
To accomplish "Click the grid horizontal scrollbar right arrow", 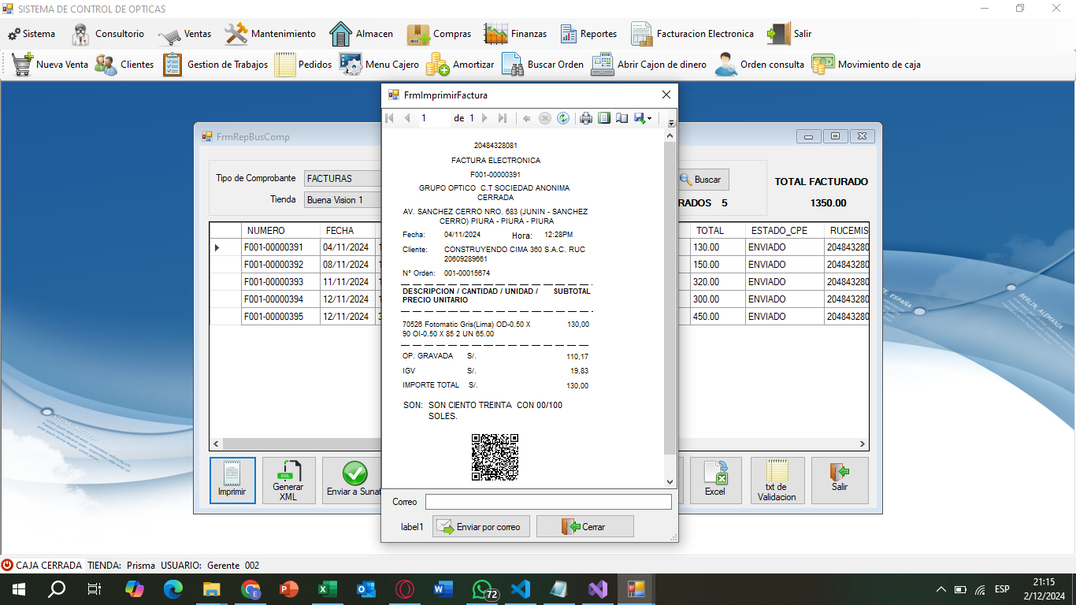I will (x=863, y=444).
